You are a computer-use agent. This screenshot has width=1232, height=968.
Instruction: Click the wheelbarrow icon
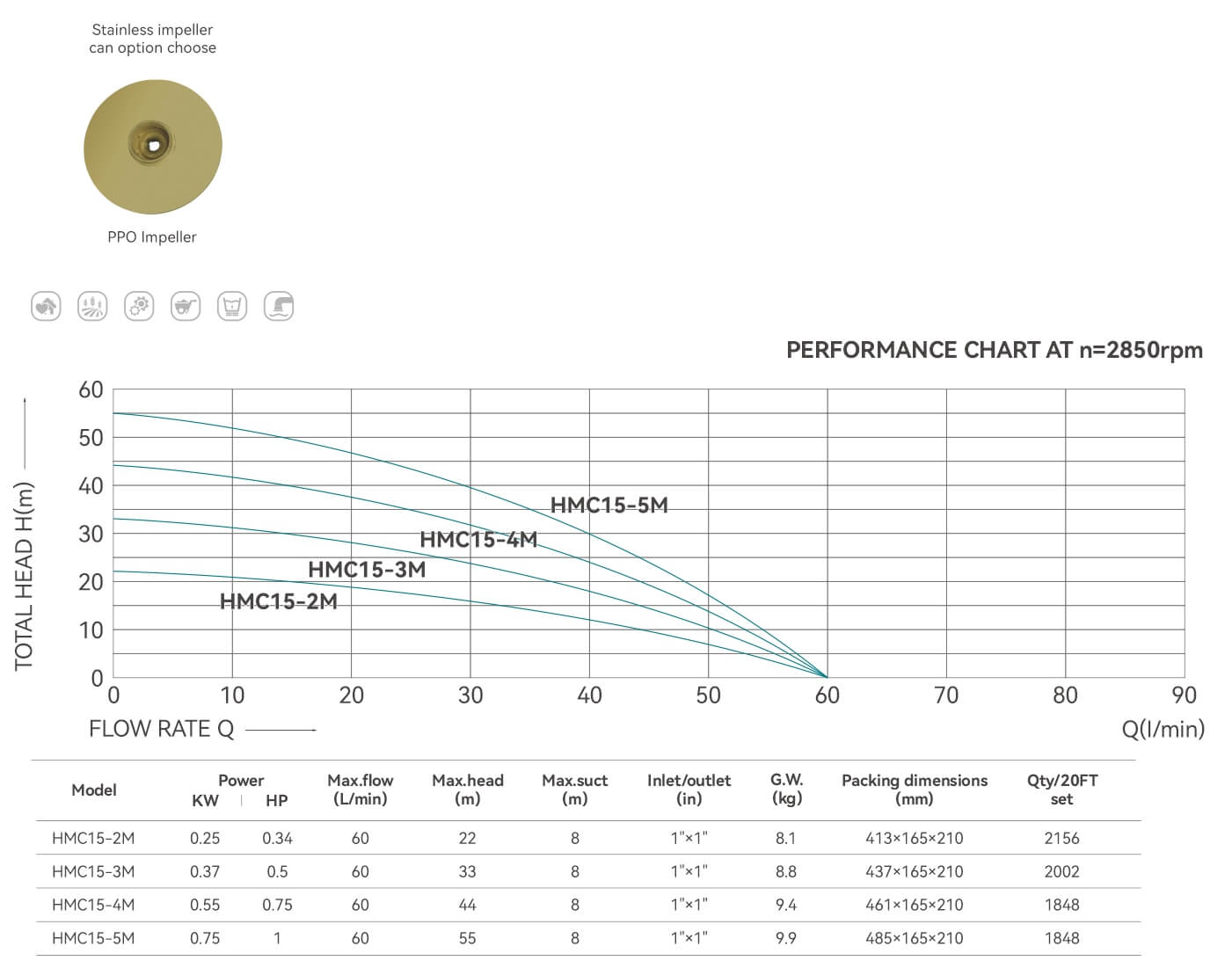186,306
